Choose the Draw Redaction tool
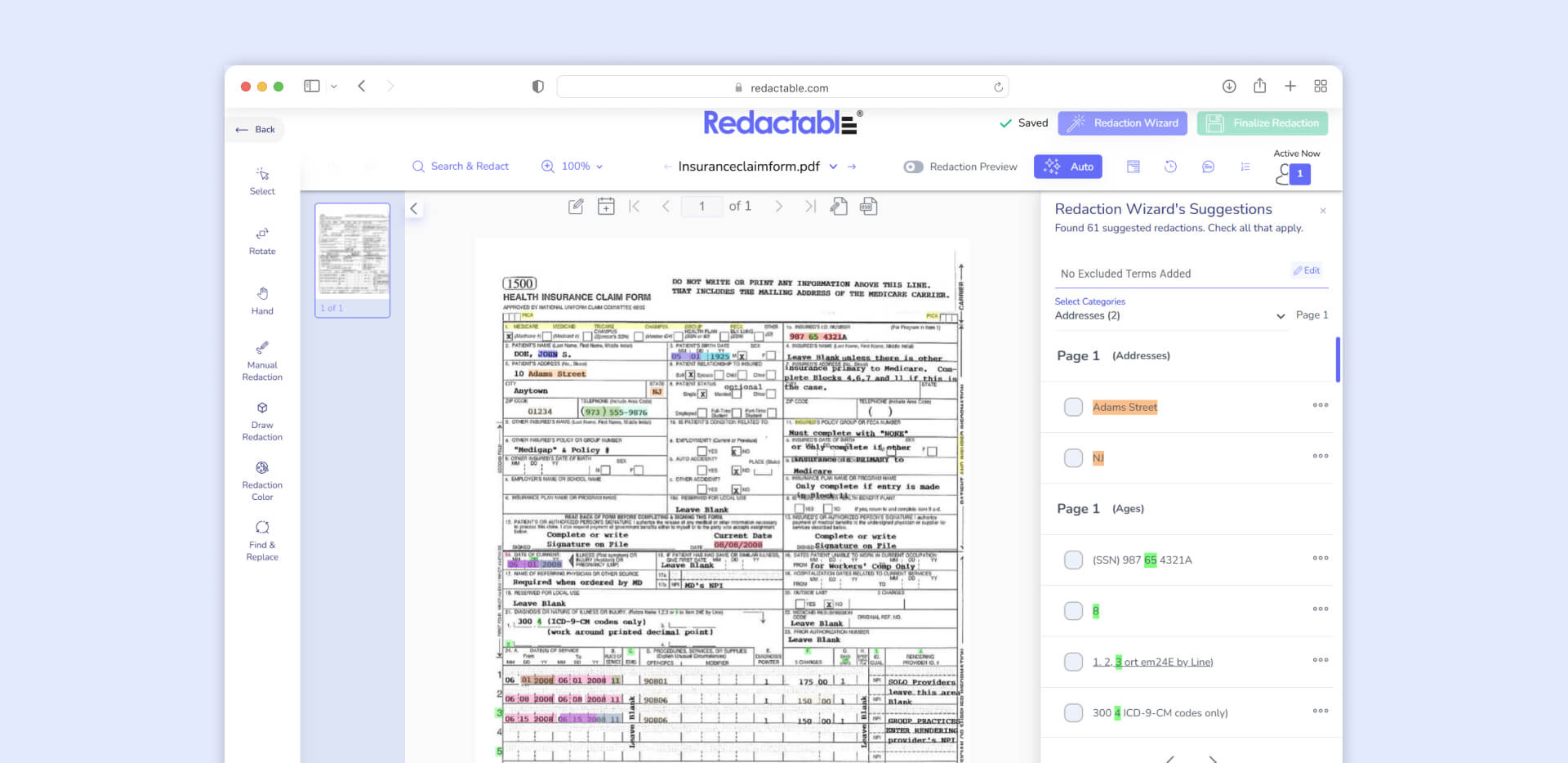 click(x=262, y=421)
